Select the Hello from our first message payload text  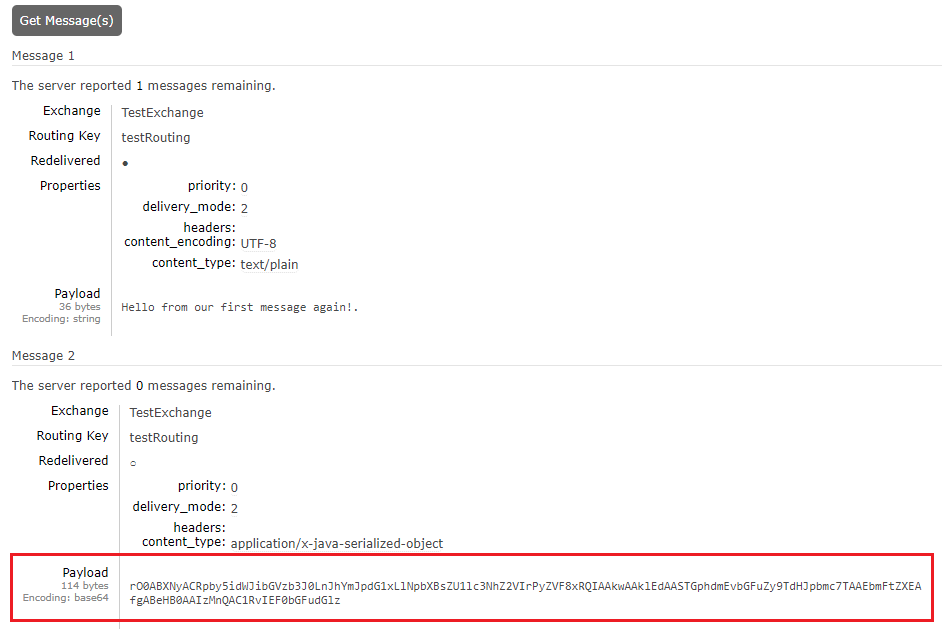(x=238, y=307)
